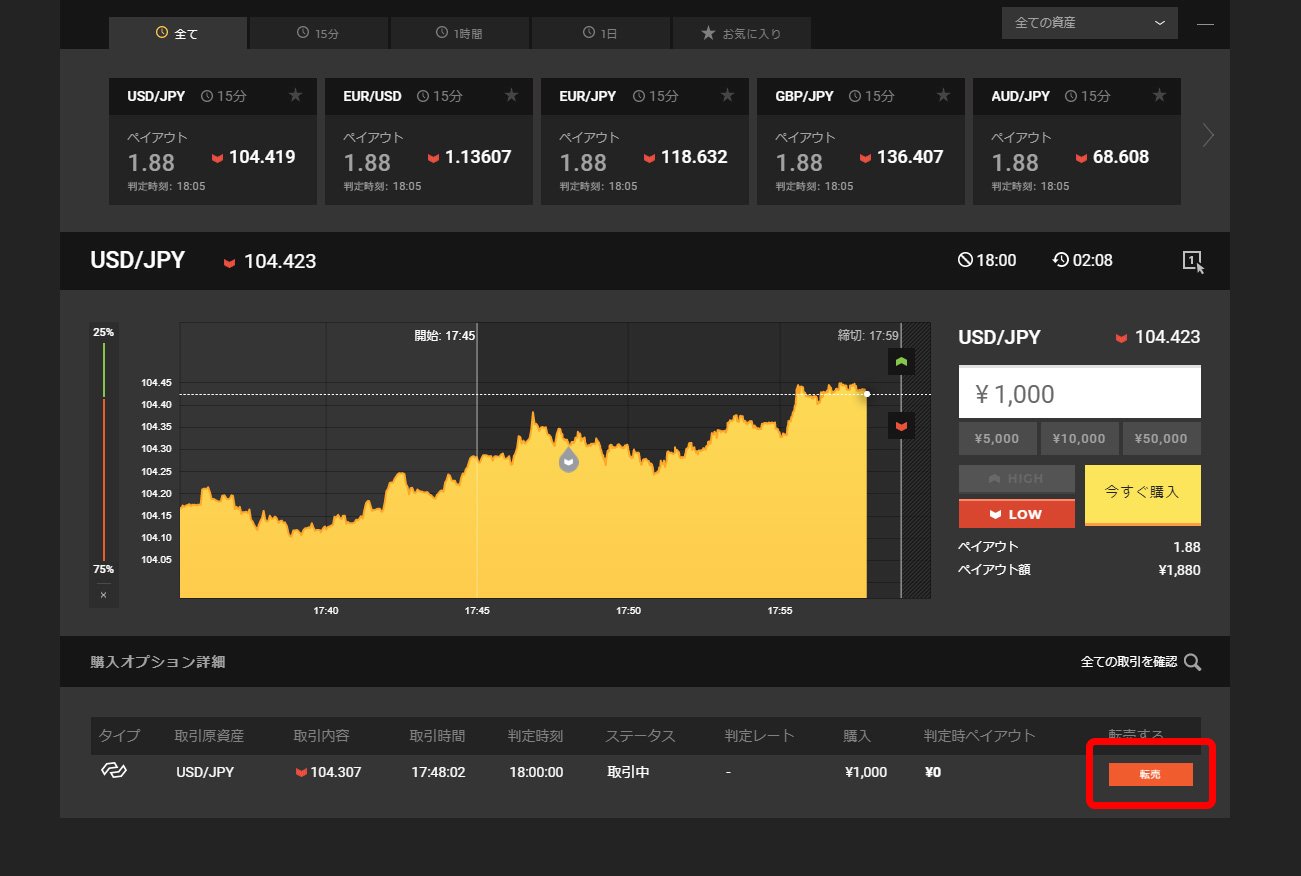The image size is (1301, 876).
Task: Select the AUD/JPY 15分 asset card
Action: [1077, 141]
